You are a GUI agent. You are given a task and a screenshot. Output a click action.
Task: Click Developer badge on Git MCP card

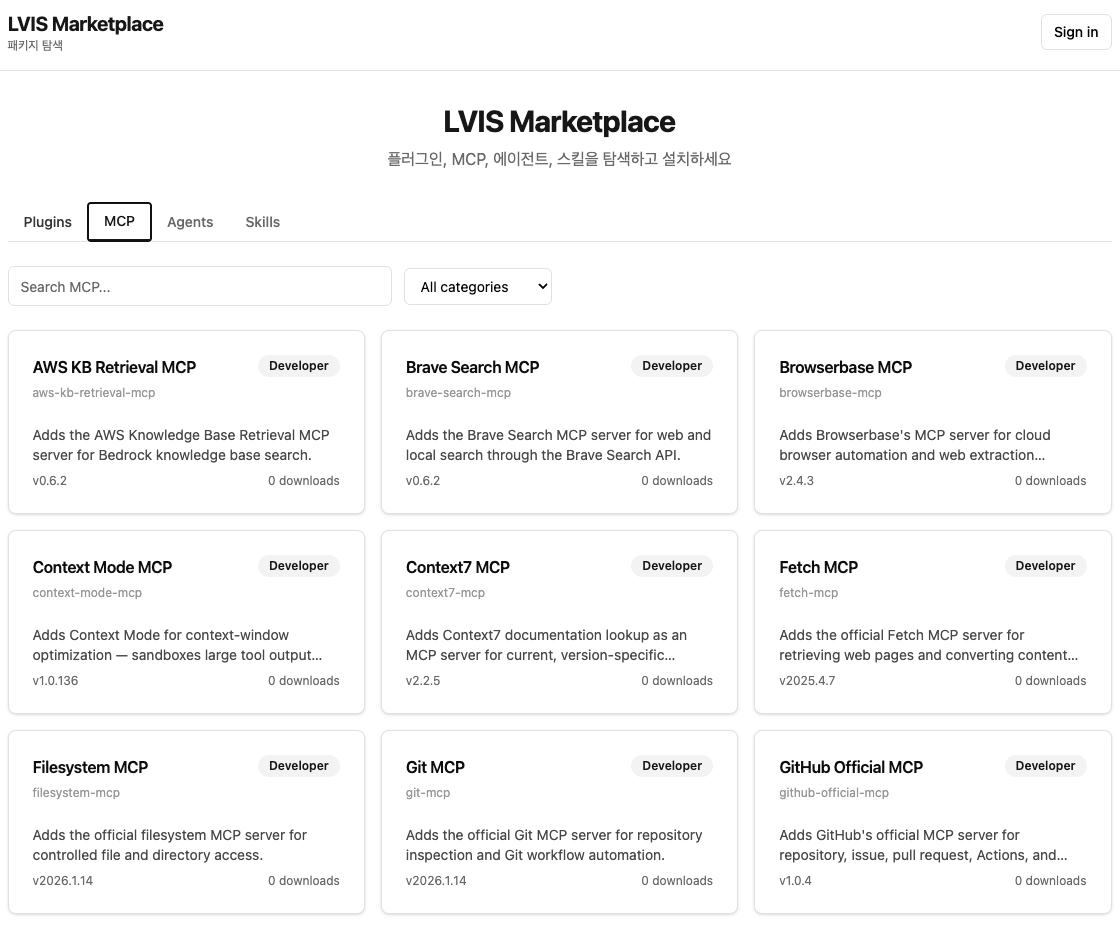(x=672, y=766)
